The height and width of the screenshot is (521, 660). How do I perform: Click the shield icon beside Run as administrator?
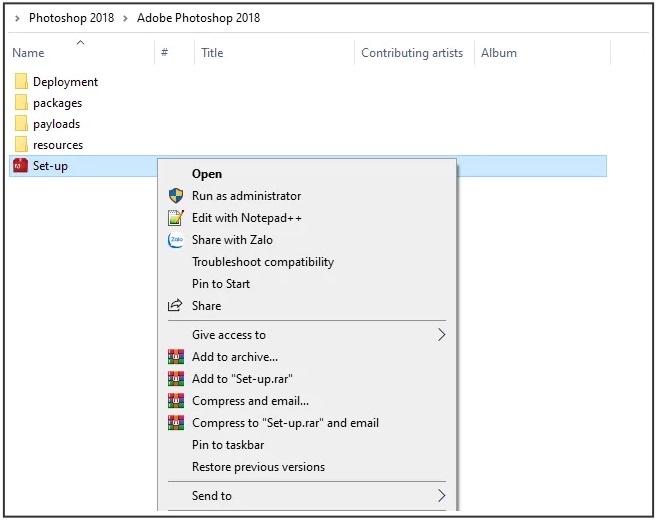[176, 196]
